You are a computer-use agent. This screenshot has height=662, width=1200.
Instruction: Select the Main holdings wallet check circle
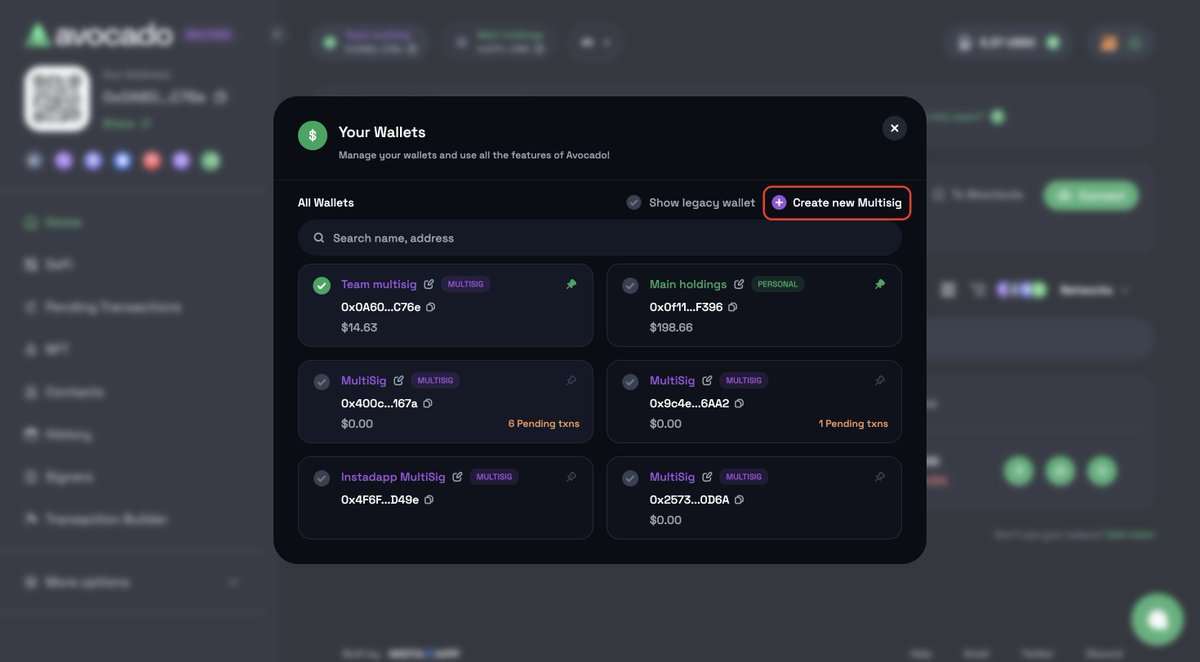(x=630, y=286)
